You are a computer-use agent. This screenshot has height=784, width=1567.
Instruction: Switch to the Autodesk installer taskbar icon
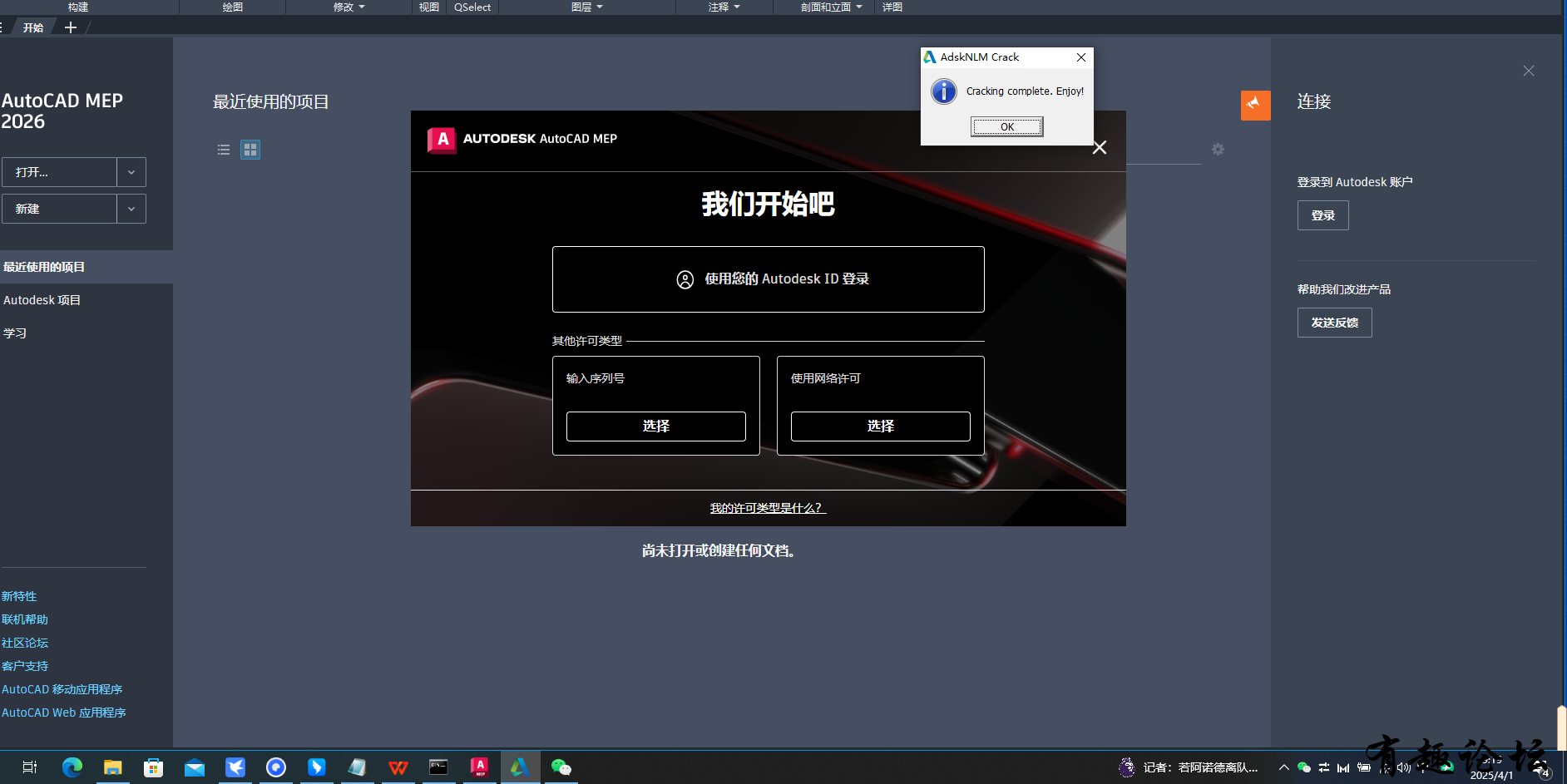point(520,767)
